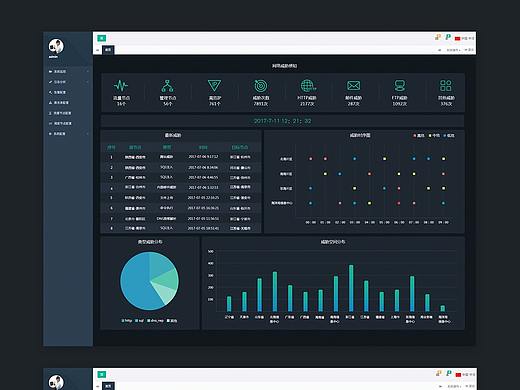Screen dimensions: 520x390
Task: Click the magnifier icon in the sidebar
Action: (x=51, y=92)
